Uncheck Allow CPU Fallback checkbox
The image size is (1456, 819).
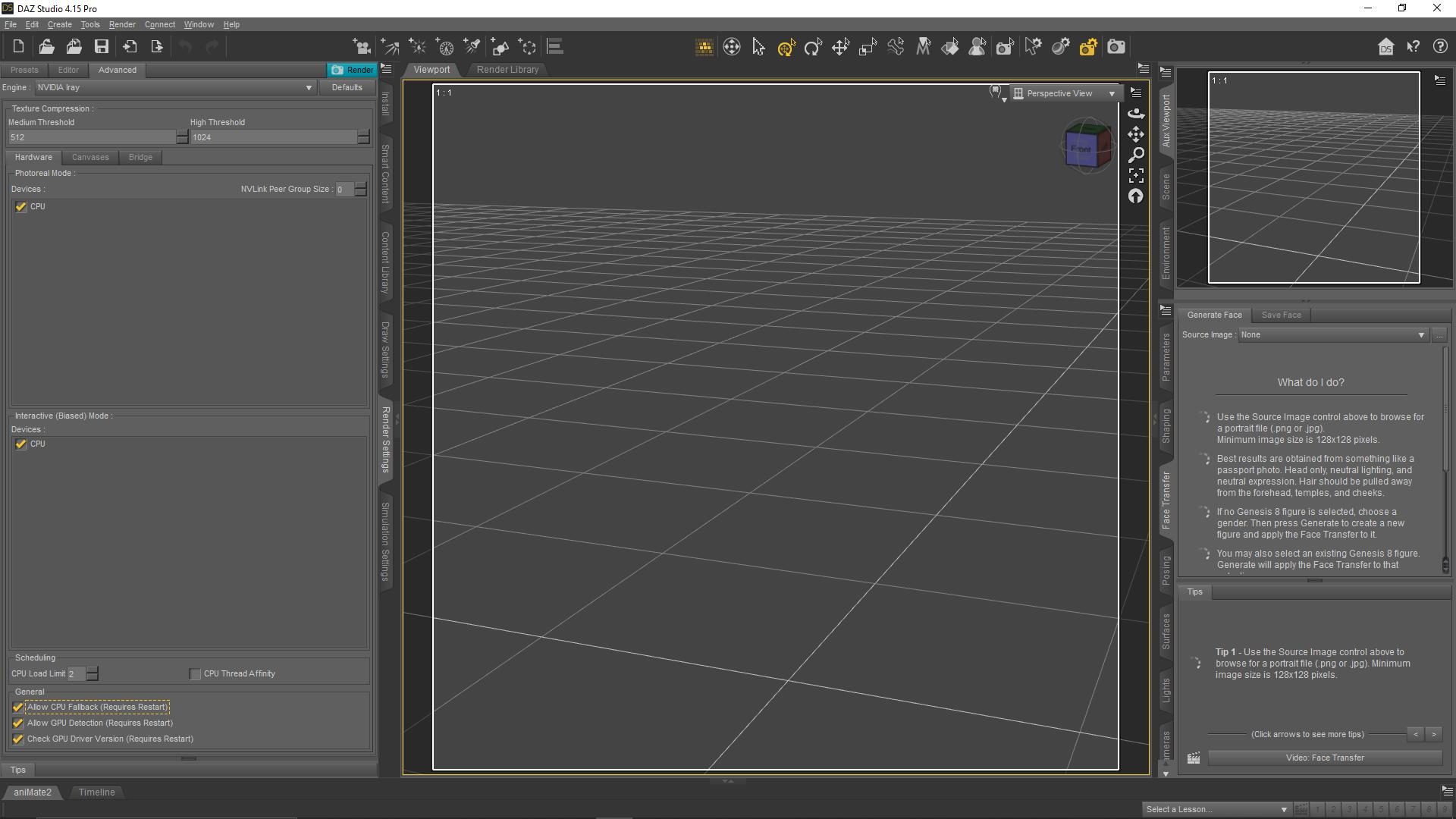[18, 707]
